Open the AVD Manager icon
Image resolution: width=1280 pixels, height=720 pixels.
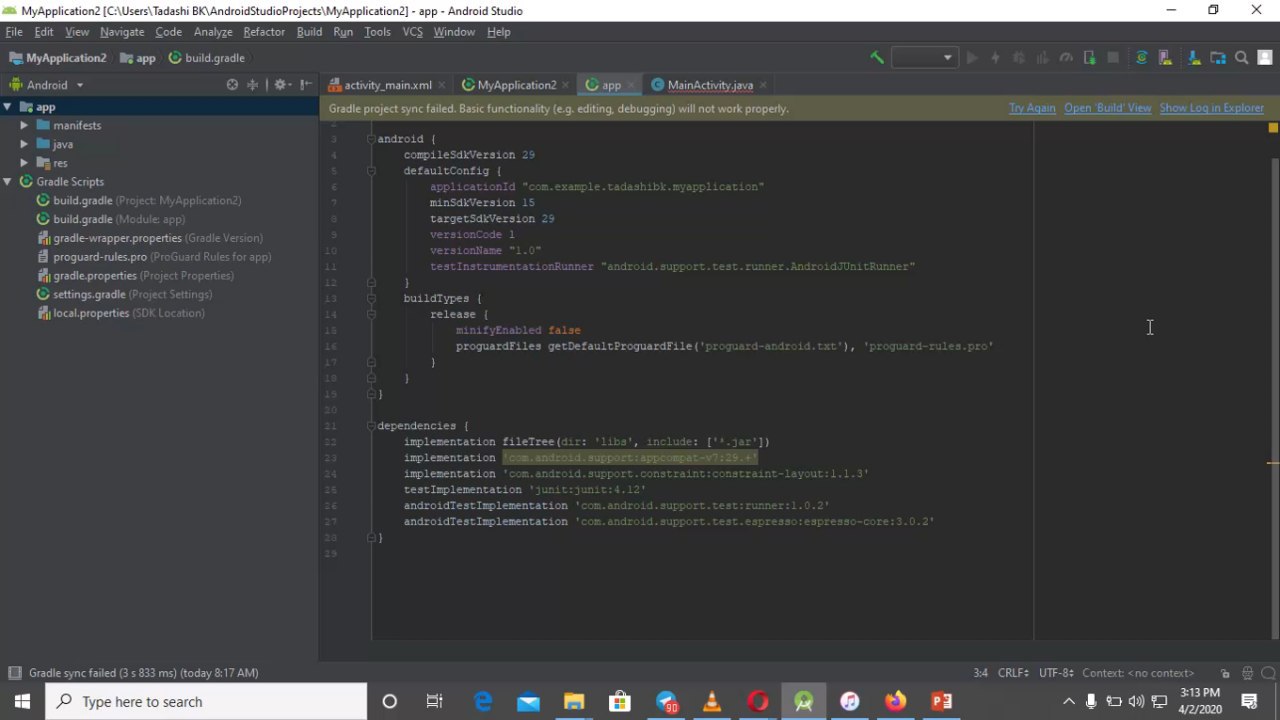tap(1165, 58)
